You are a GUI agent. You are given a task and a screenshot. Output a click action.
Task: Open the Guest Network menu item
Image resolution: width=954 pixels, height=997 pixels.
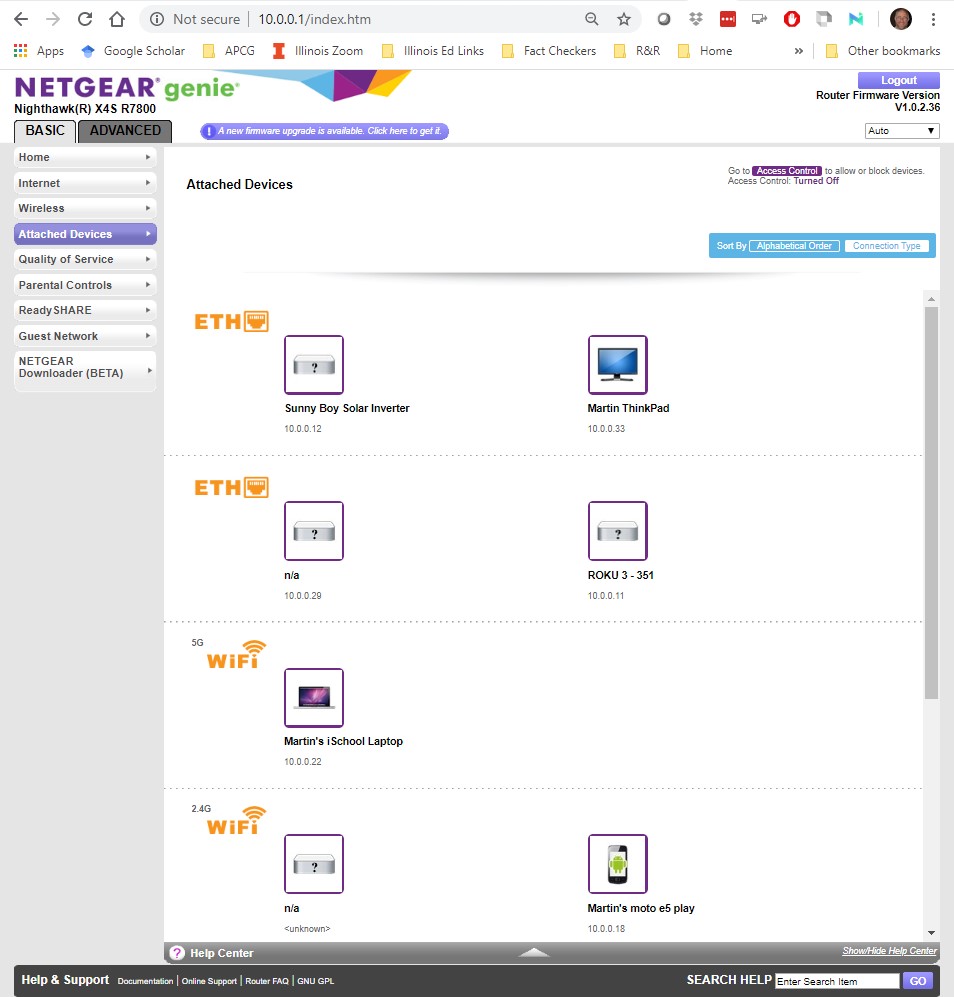85,336
